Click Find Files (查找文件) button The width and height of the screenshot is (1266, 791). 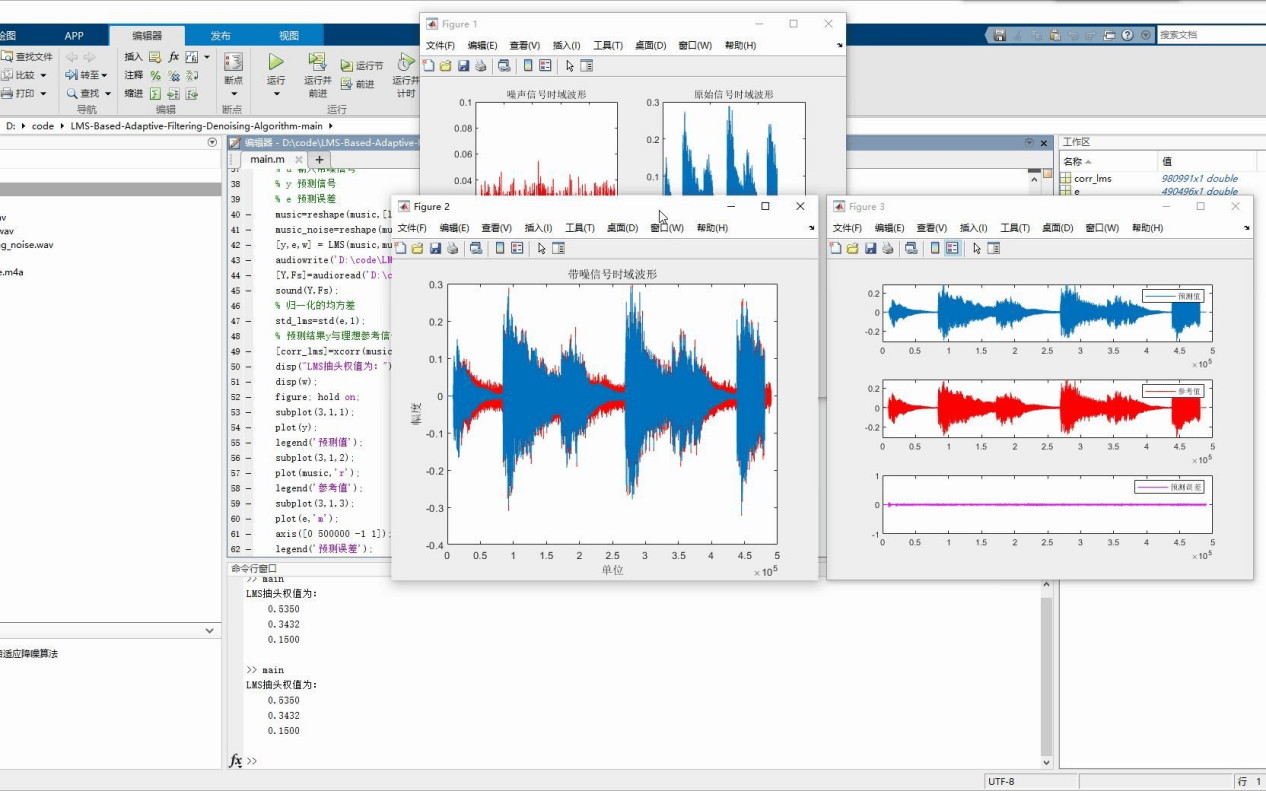27,57
